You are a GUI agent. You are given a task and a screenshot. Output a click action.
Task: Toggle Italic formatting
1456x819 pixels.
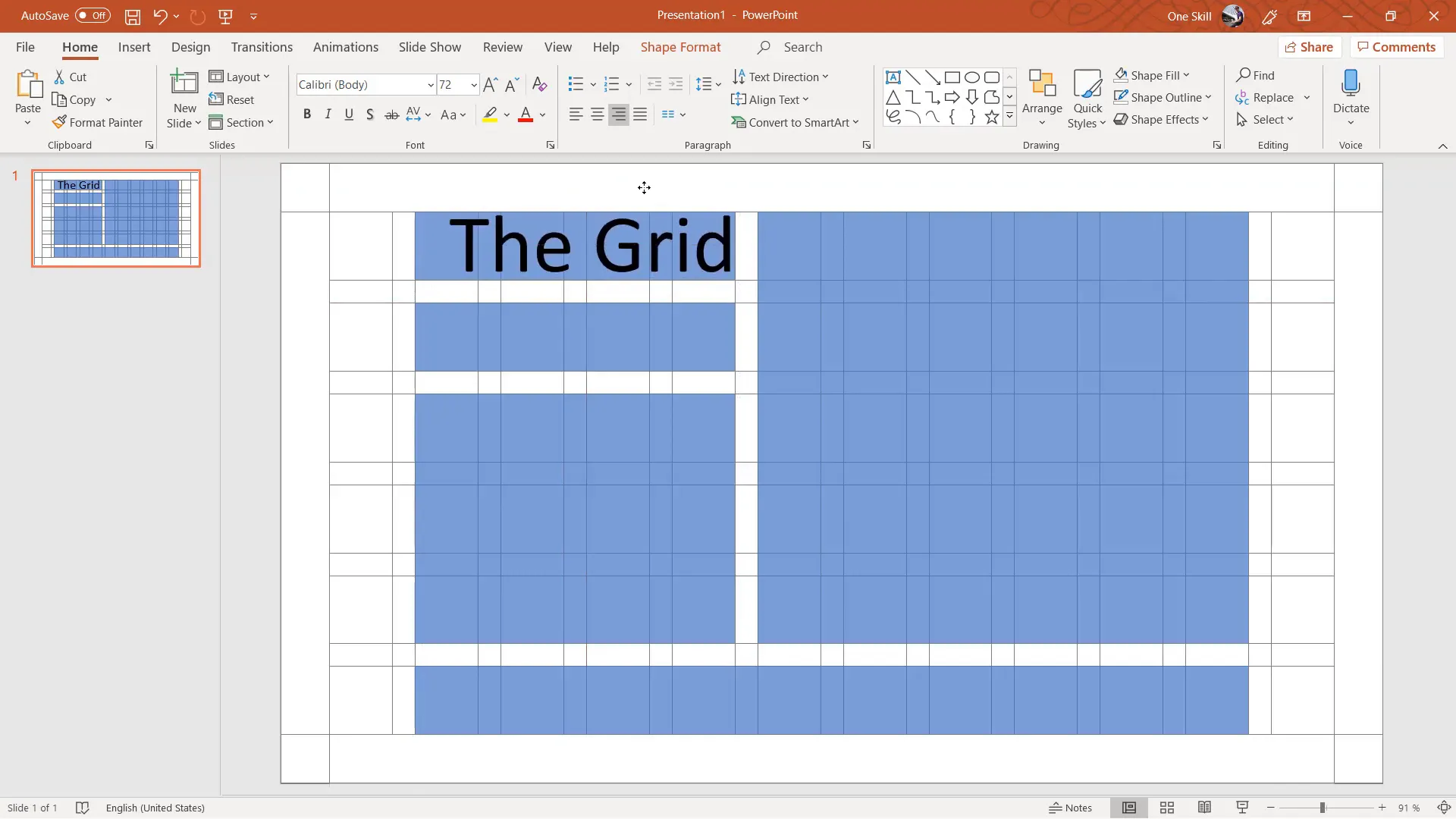point(328,115)
